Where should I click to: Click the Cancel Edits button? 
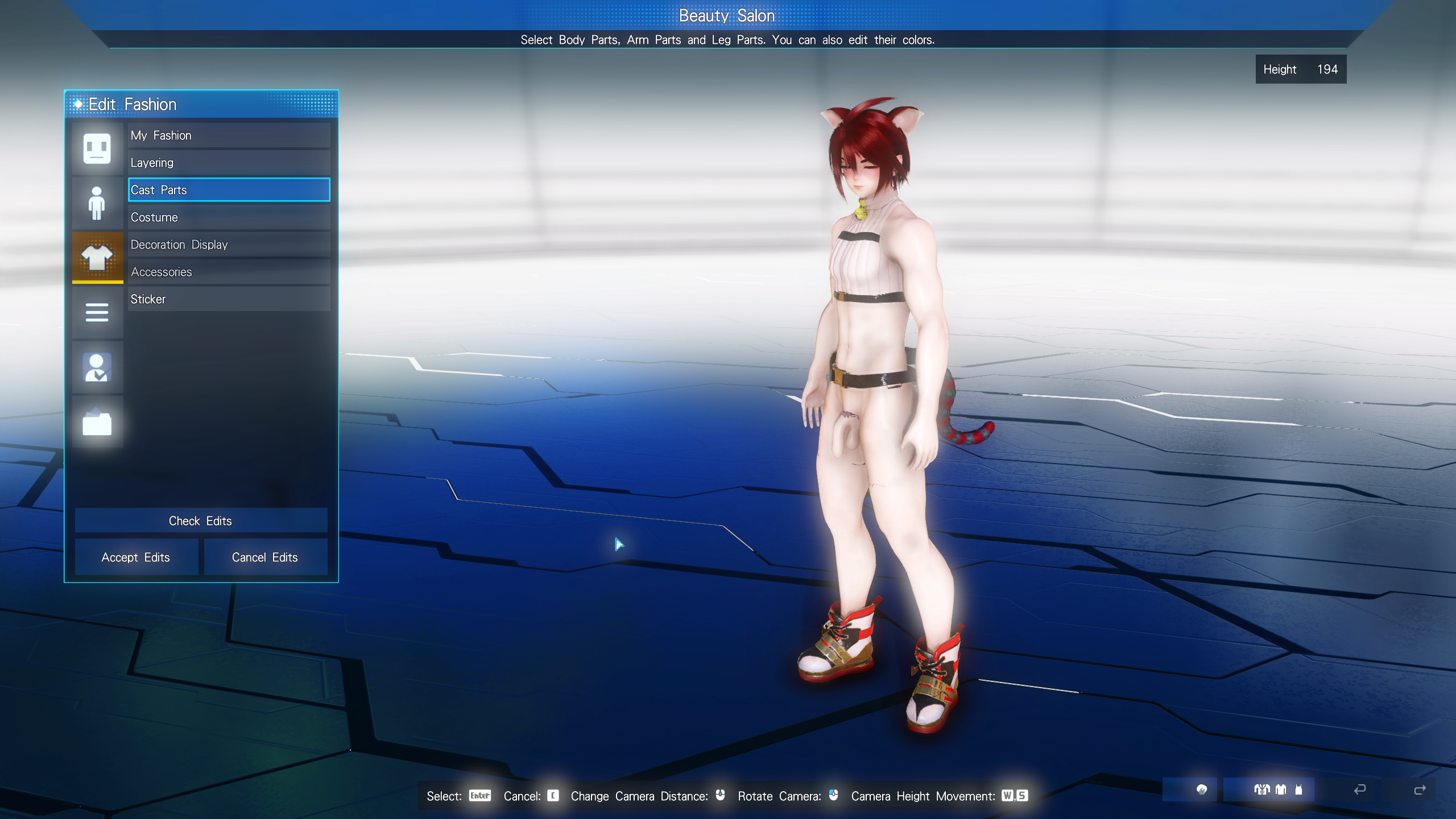(265, 557)
